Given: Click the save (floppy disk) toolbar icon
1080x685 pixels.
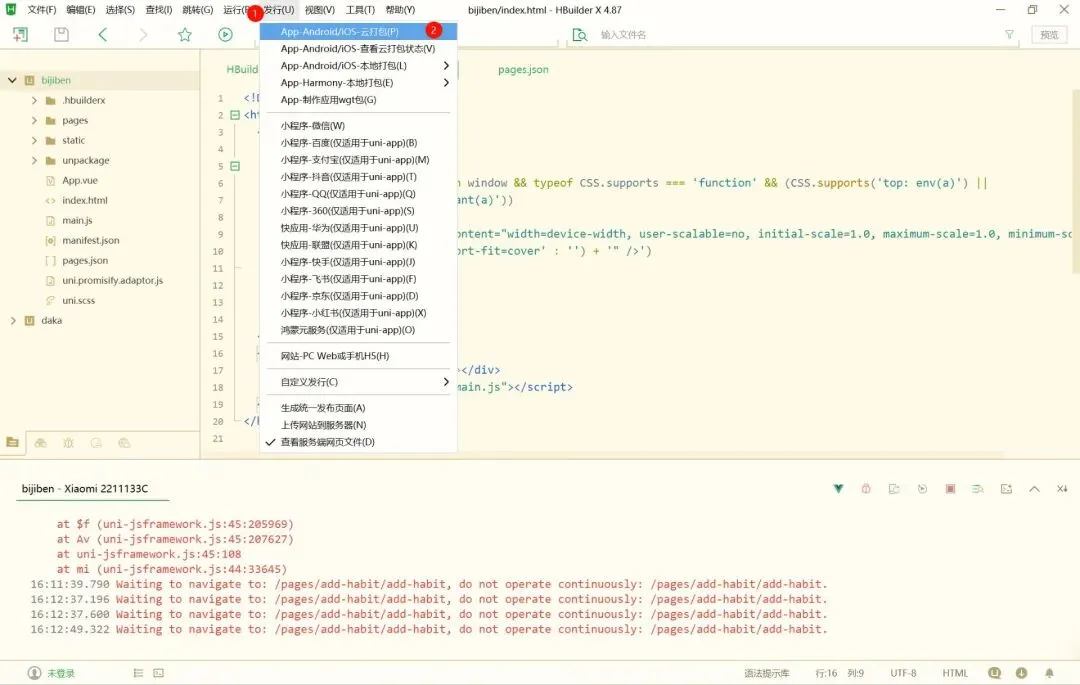Looking at the screenshot, I should 61,34.
